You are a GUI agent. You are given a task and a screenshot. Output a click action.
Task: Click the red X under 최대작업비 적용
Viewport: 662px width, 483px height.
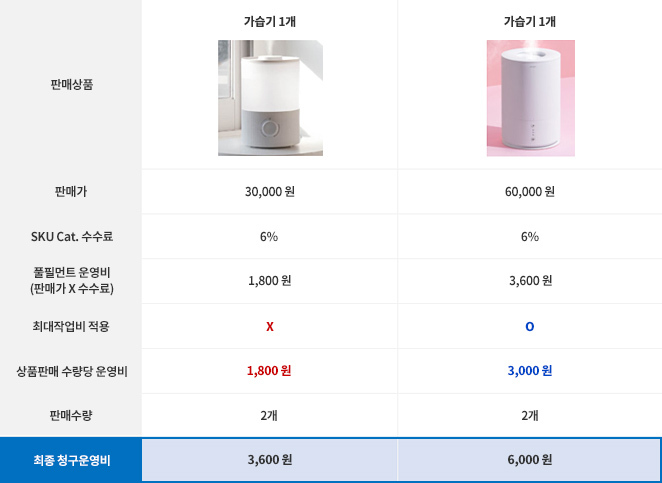click(270, 326)
